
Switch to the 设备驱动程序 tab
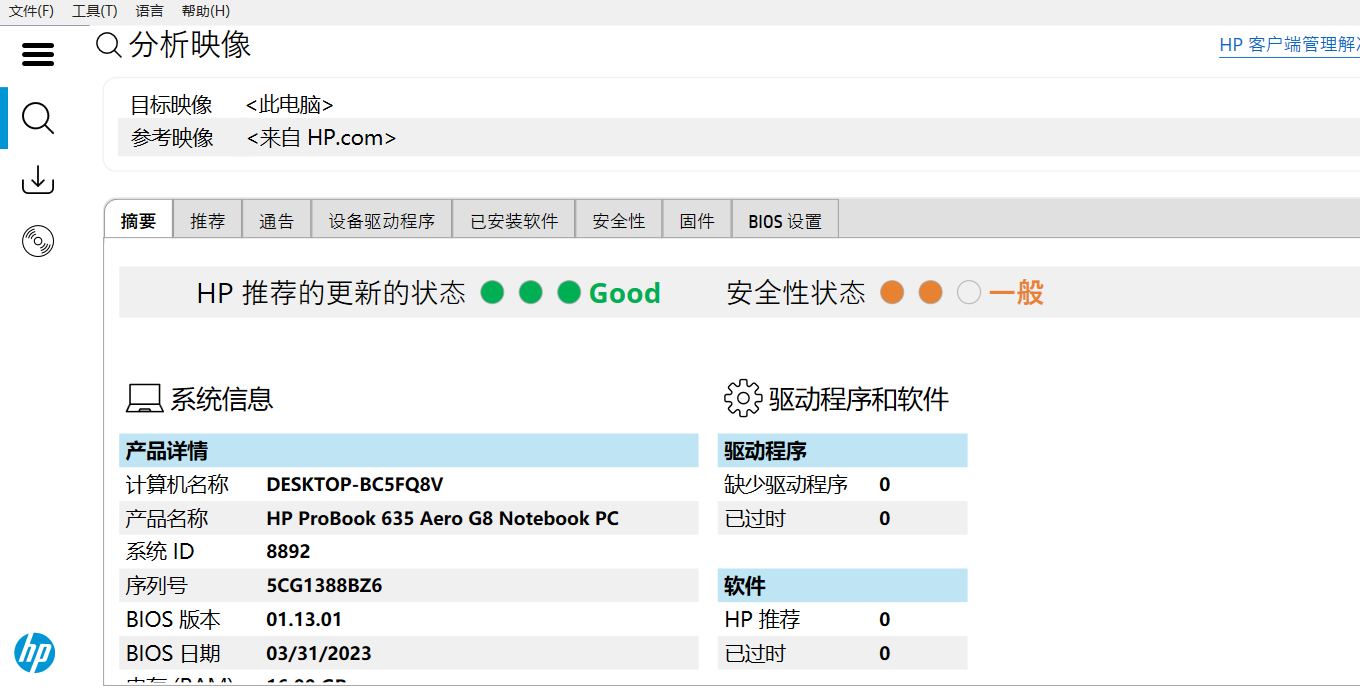(x=381, y=221)
